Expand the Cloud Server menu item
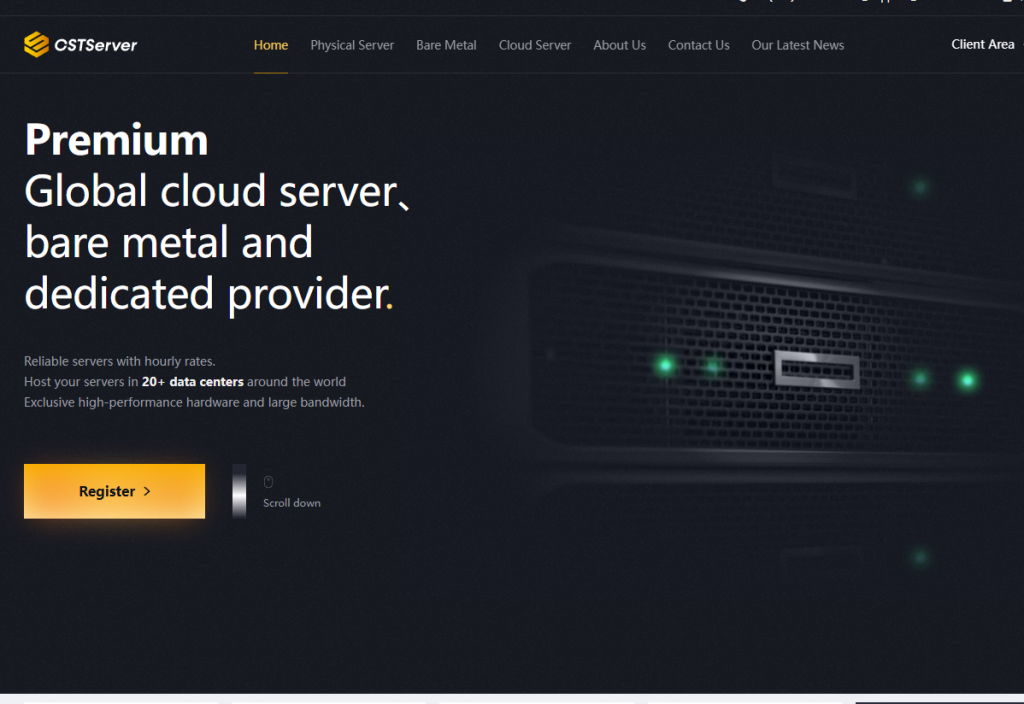Screen dimensions: 1024x704 tap(535, 45)
